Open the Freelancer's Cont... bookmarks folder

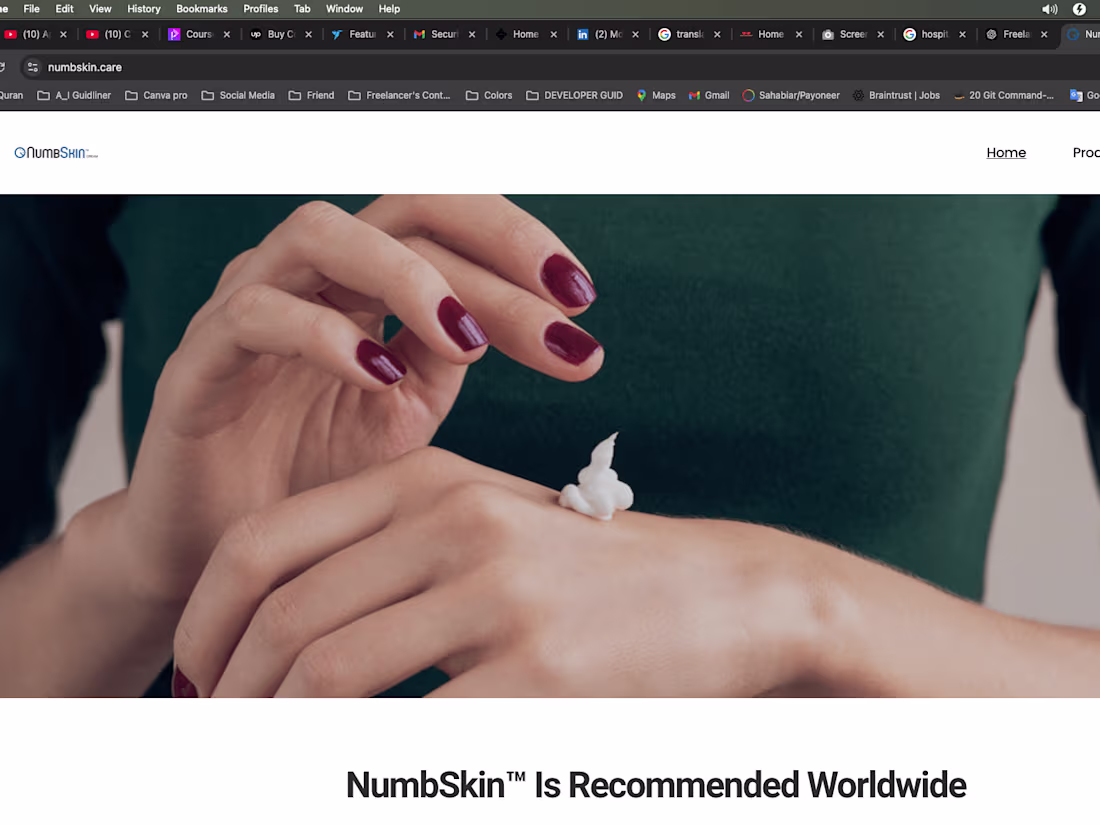pyautogui.click(x=399, y=95)
